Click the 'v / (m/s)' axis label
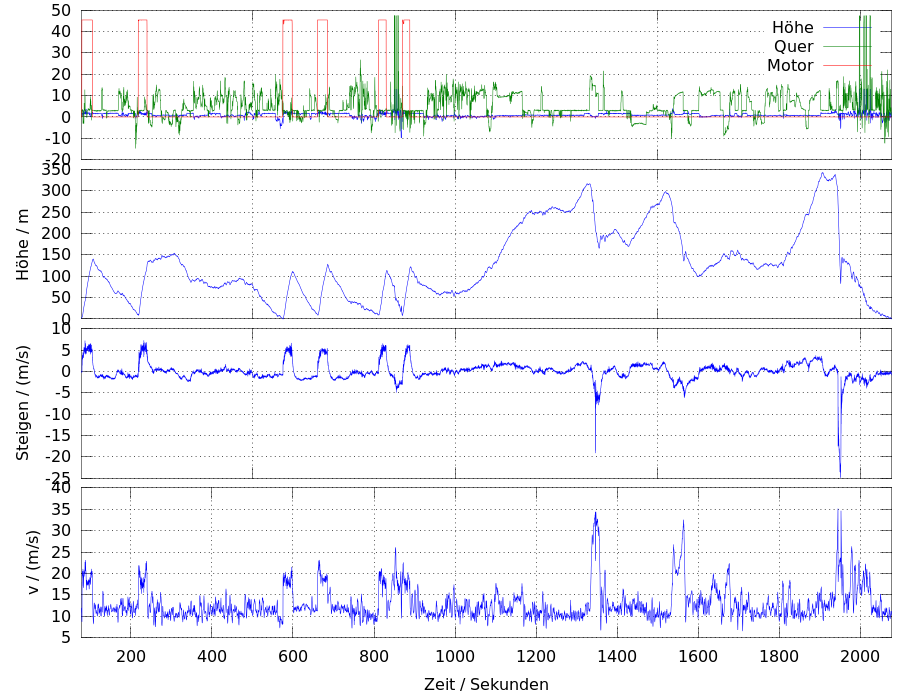900x700 pixels. coord(33,561)
